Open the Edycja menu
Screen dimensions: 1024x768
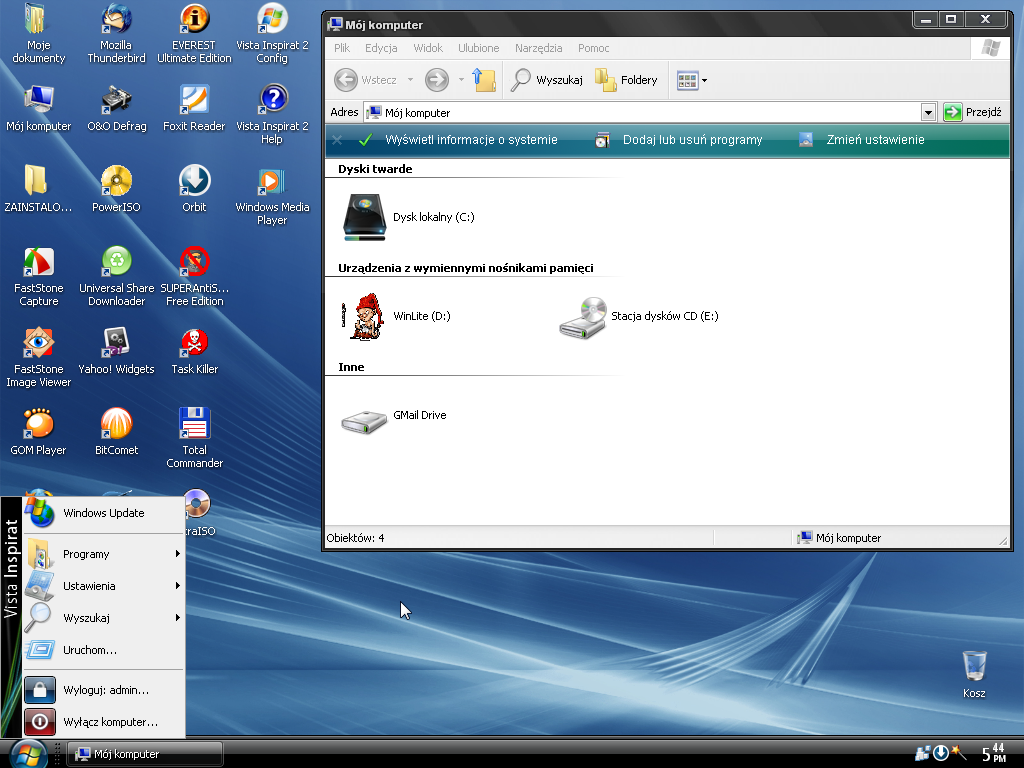381,48
